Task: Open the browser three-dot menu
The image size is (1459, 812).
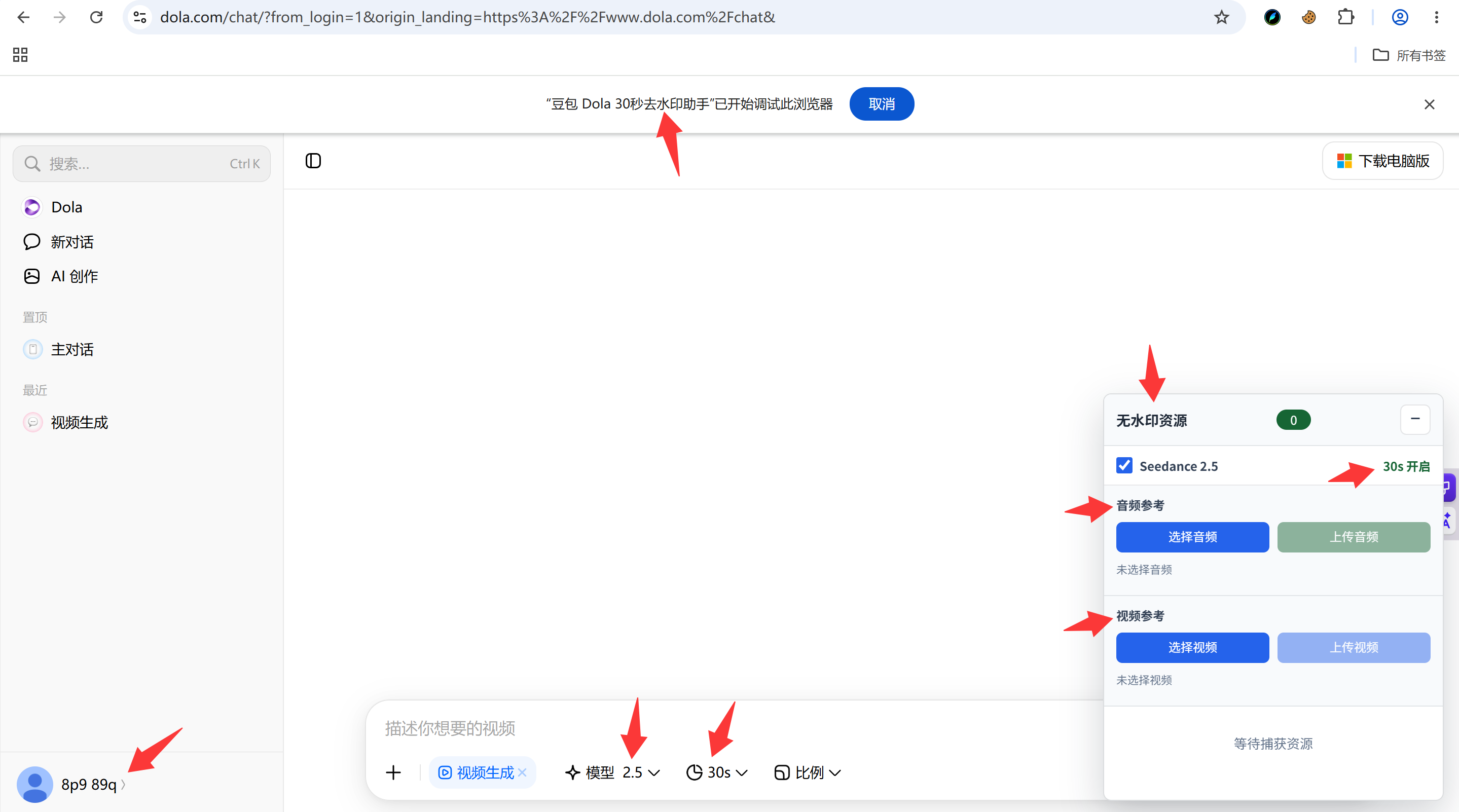Action: 1436,17
